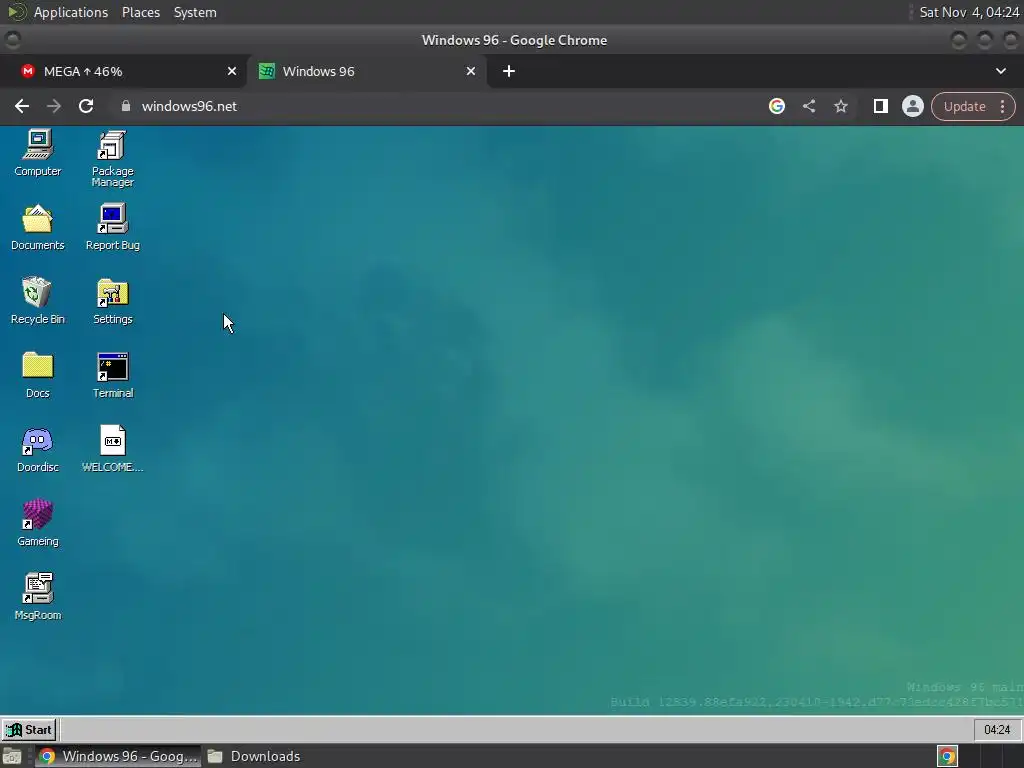1024x768 pixels.
Task: Open the Doordisc shortcut
Action: [38, 449]
